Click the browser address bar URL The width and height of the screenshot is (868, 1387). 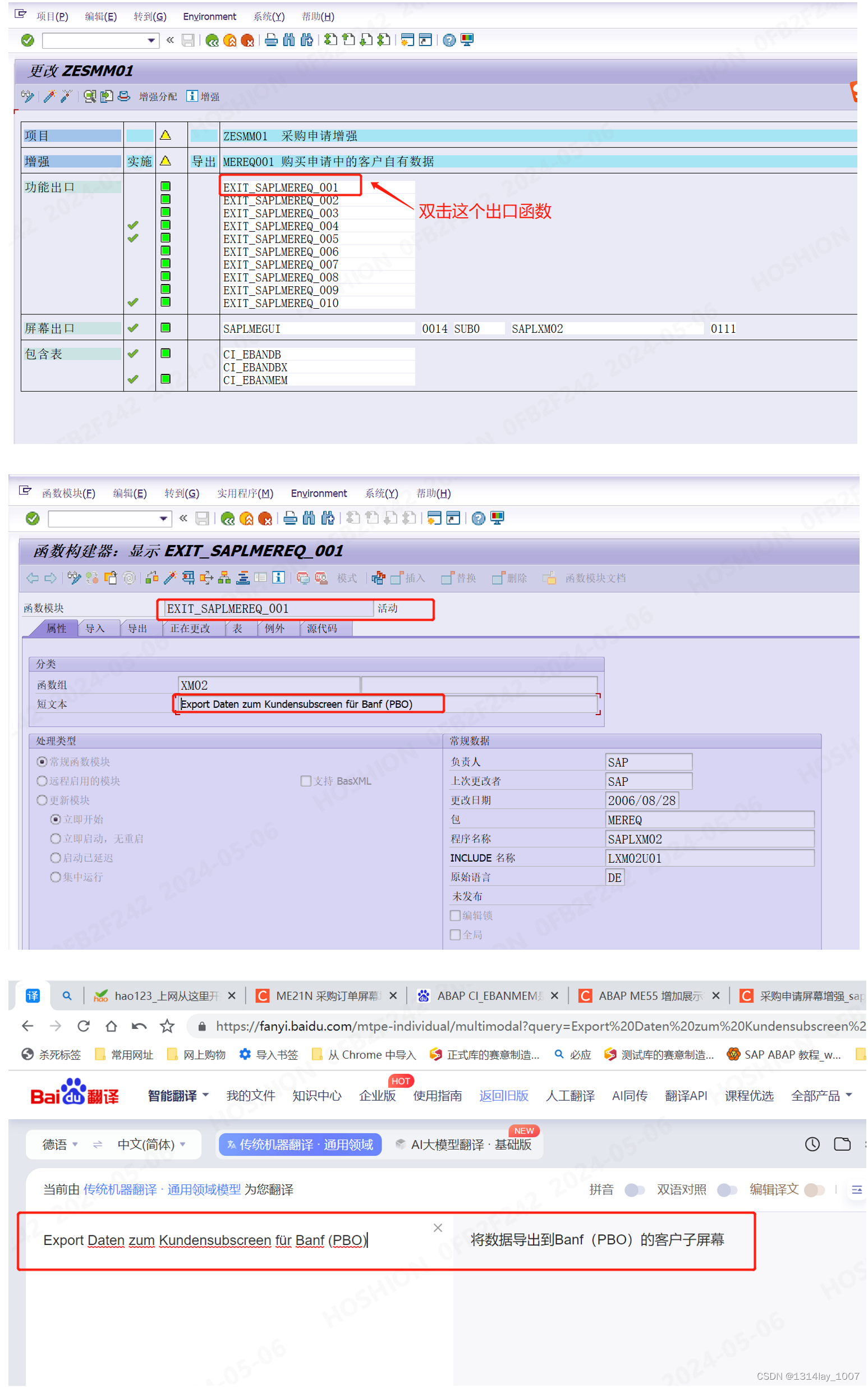pos(540,1027)
